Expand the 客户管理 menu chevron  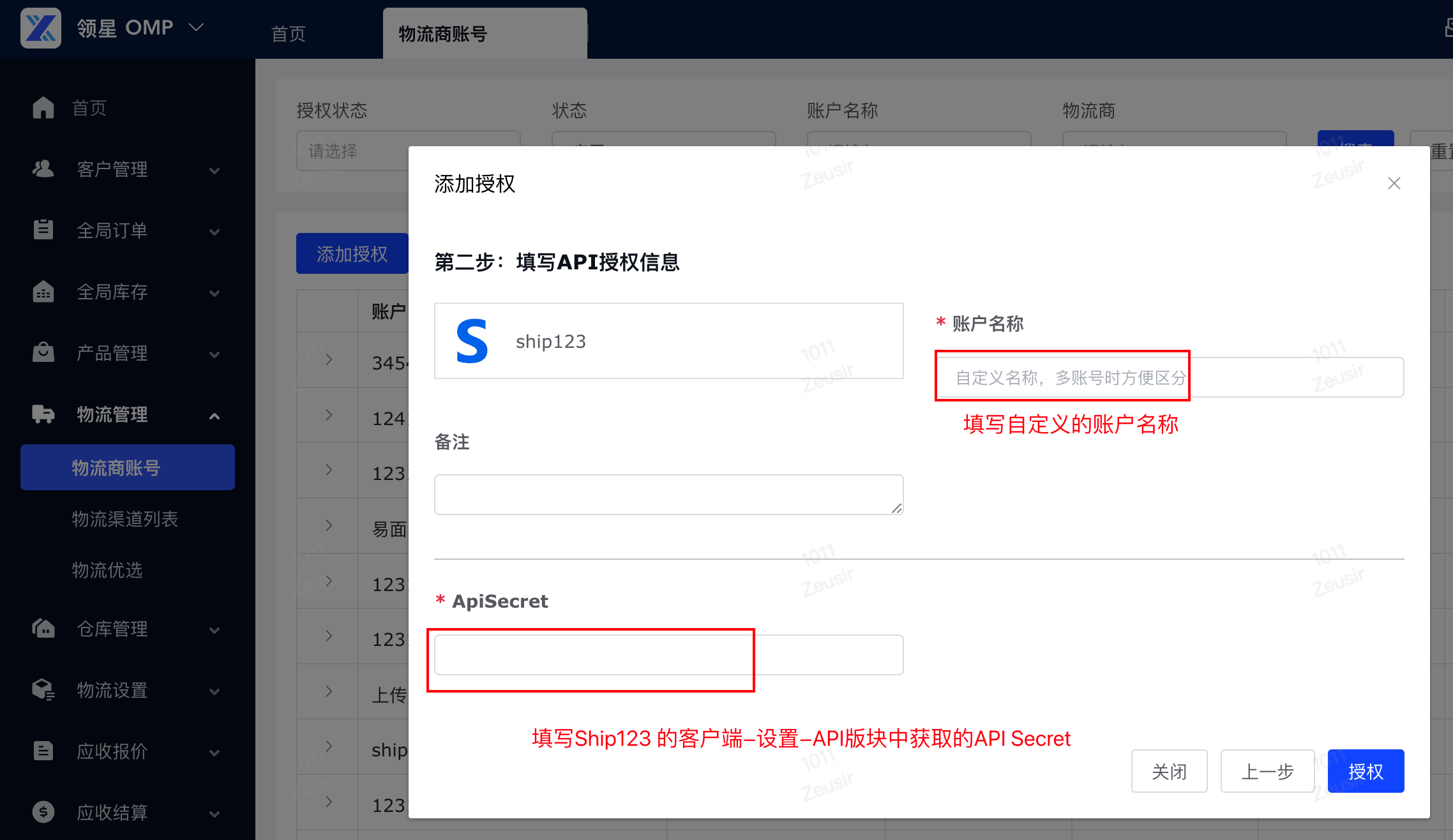point(215,170)
